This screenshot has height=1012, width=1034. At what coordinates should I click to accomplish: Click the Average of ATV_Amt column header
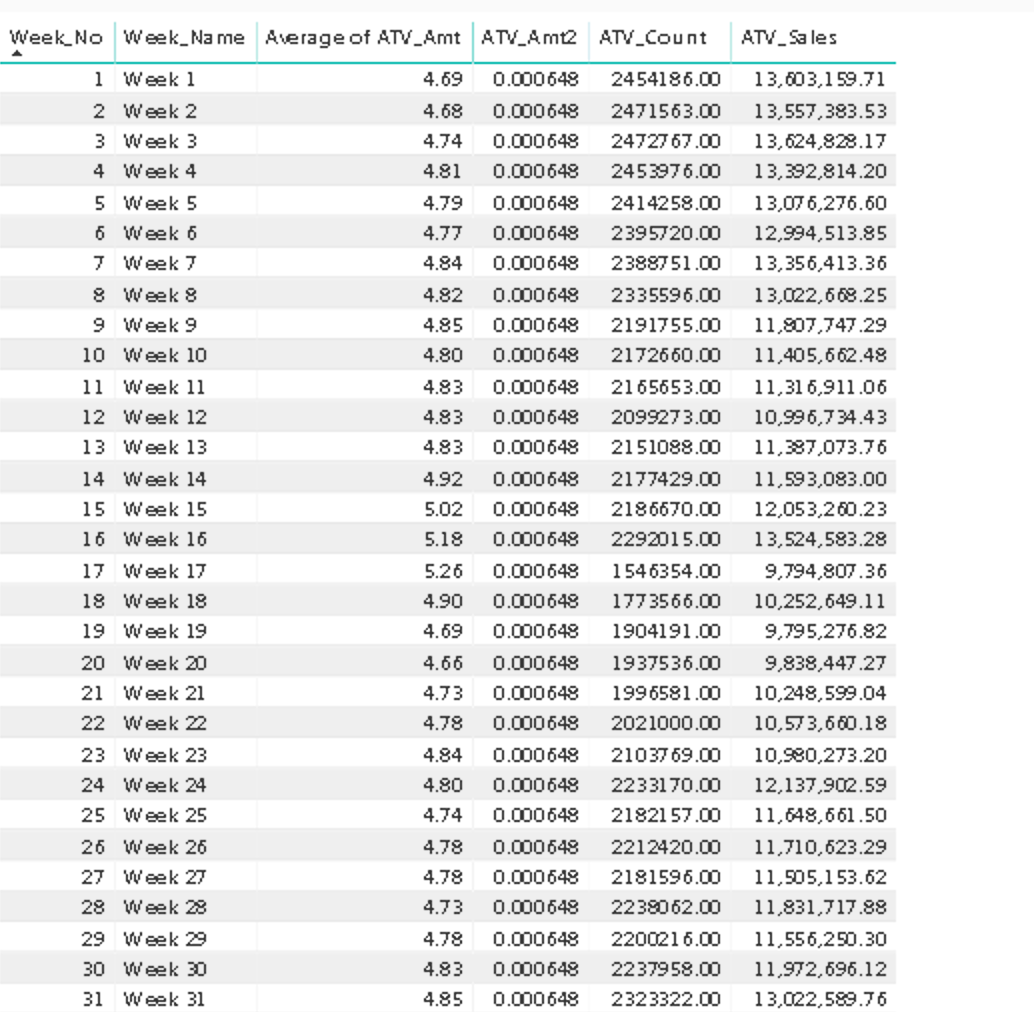363,38
